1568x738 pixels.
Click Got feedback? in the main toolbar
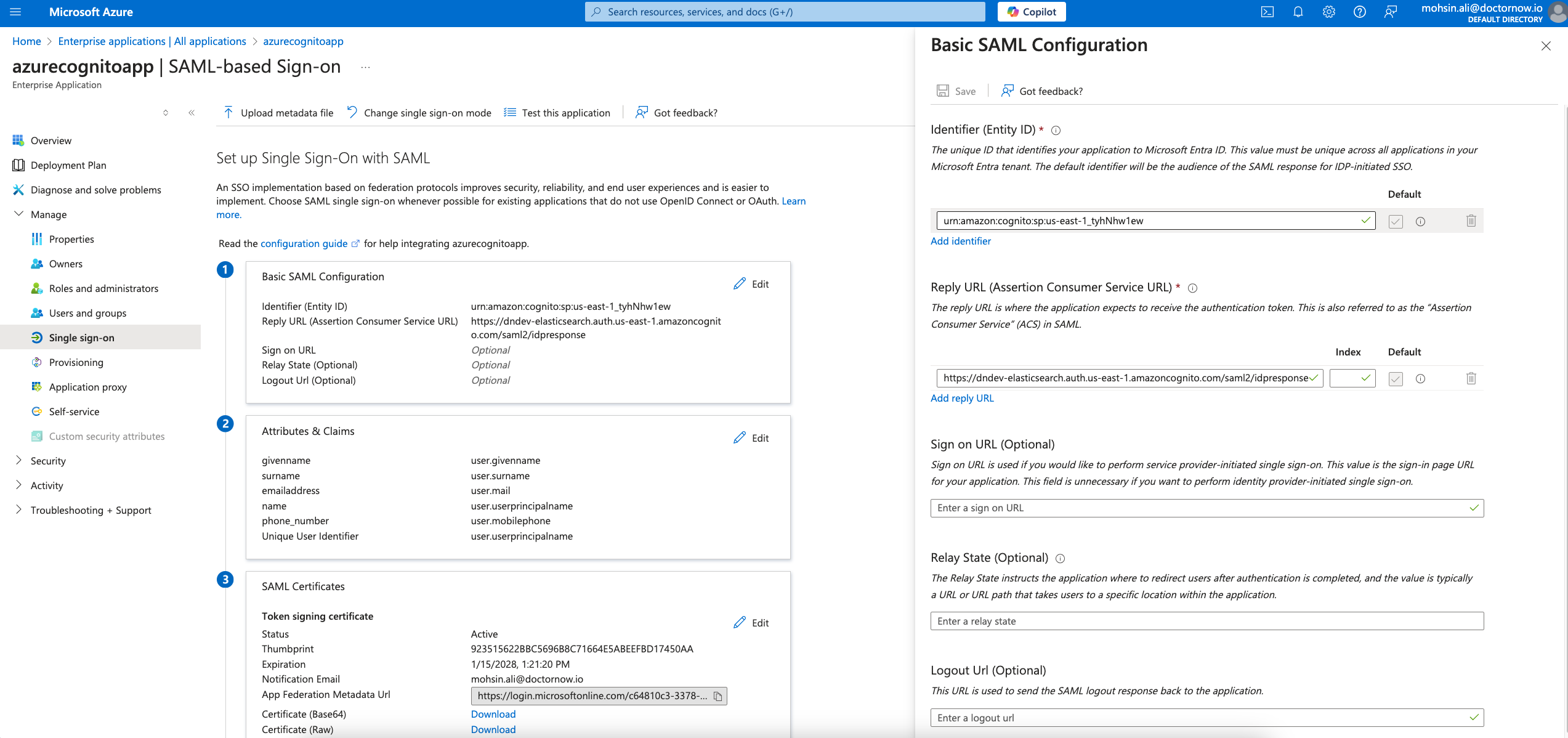pos(677,113)
